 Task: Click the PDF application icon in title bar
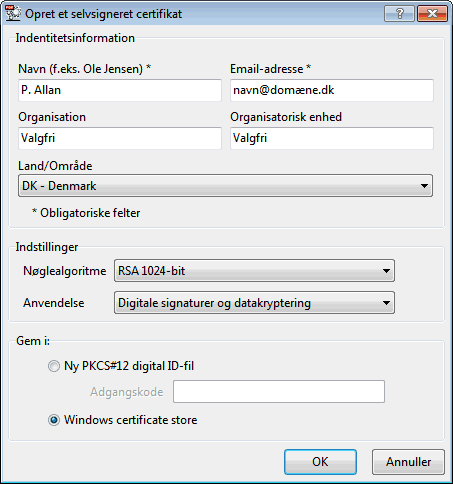tap(13, 13)
